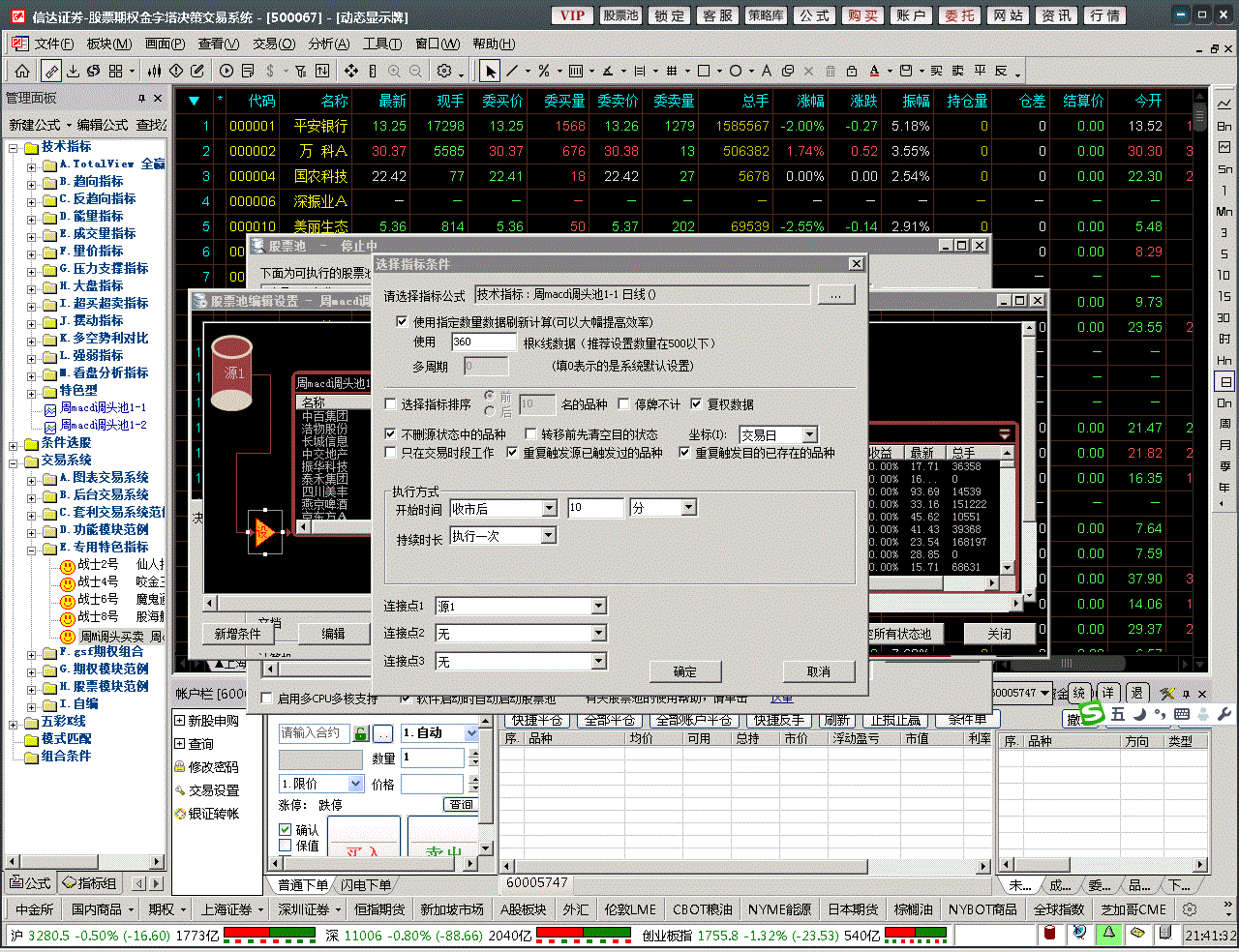Toggle 复权数据 checkbox

696,404
